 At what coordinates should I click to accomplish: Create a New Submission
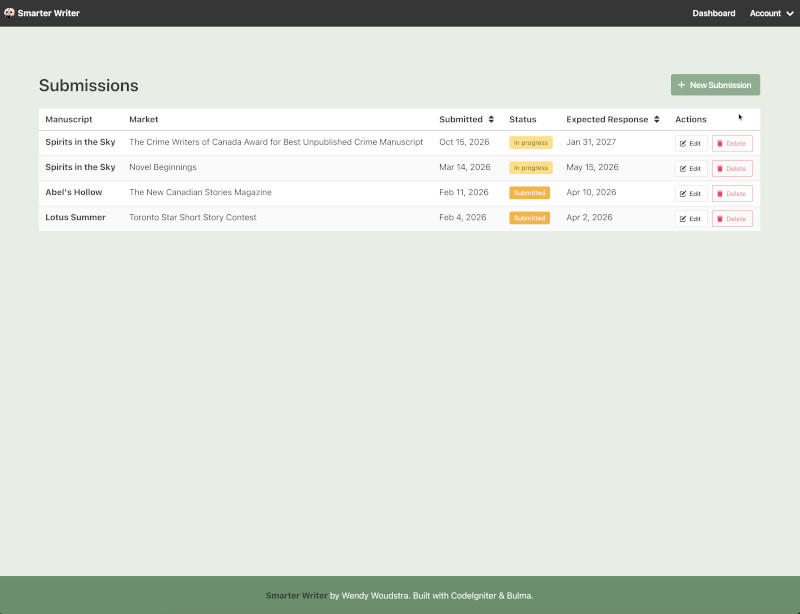pos(715,85)
